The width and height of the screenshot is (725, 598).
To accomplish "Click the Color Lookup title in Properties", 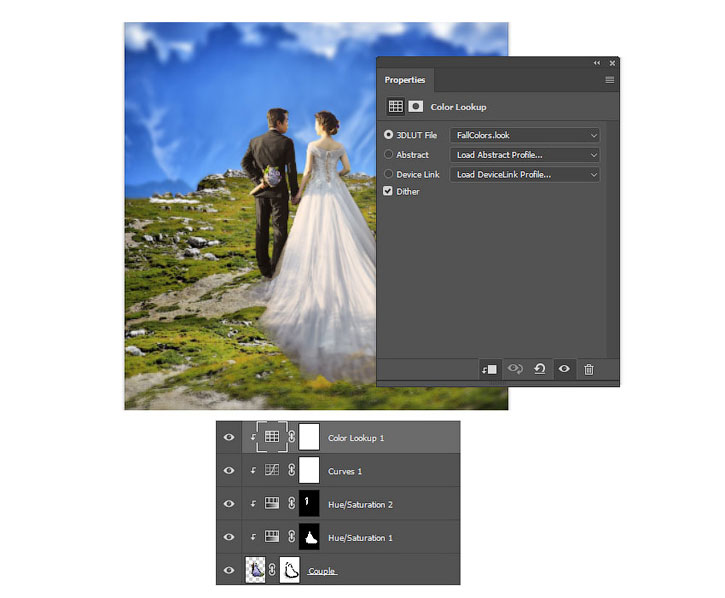I will coord(458,107).
